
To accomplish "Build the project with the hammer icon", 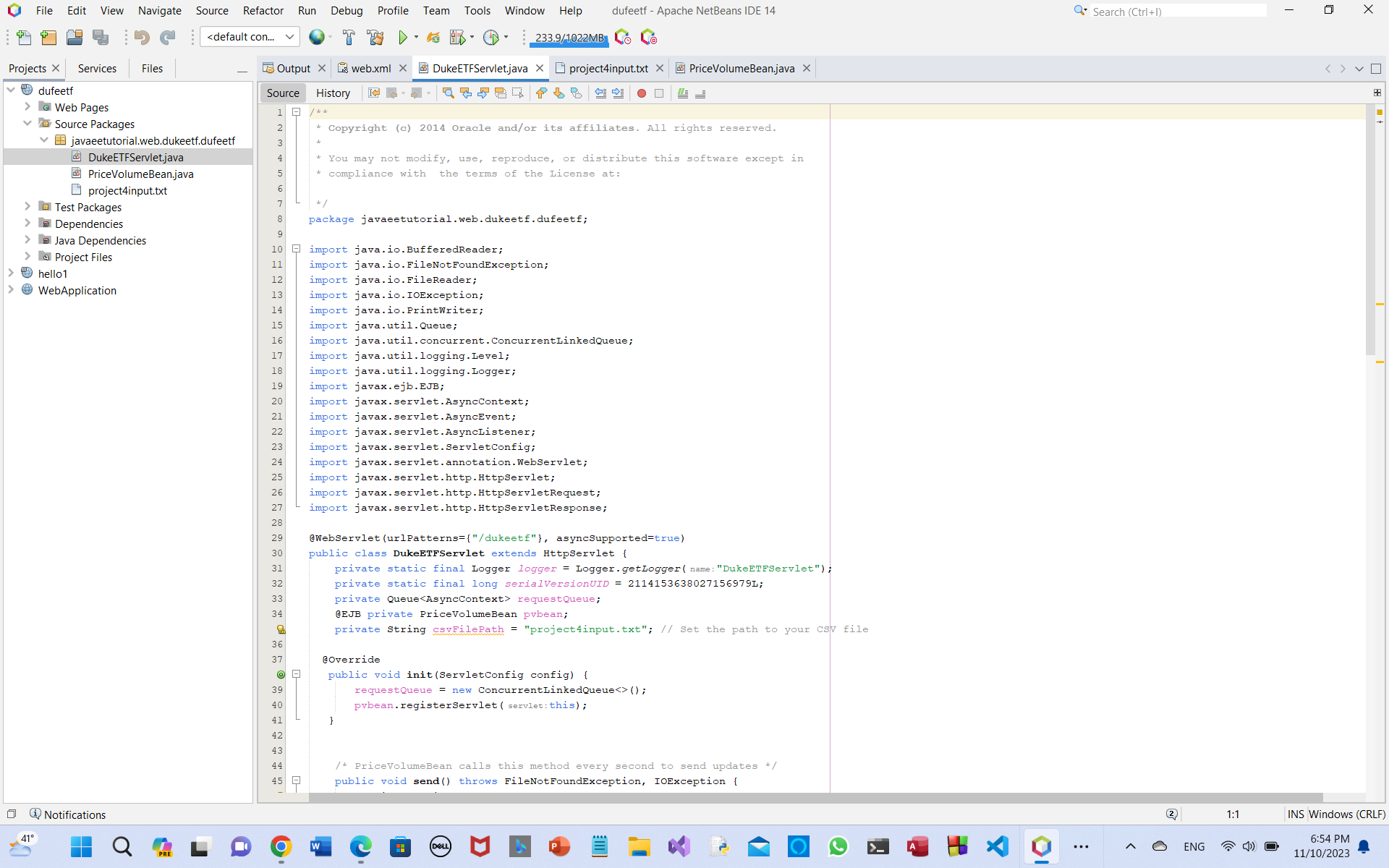I will (348, 37).
